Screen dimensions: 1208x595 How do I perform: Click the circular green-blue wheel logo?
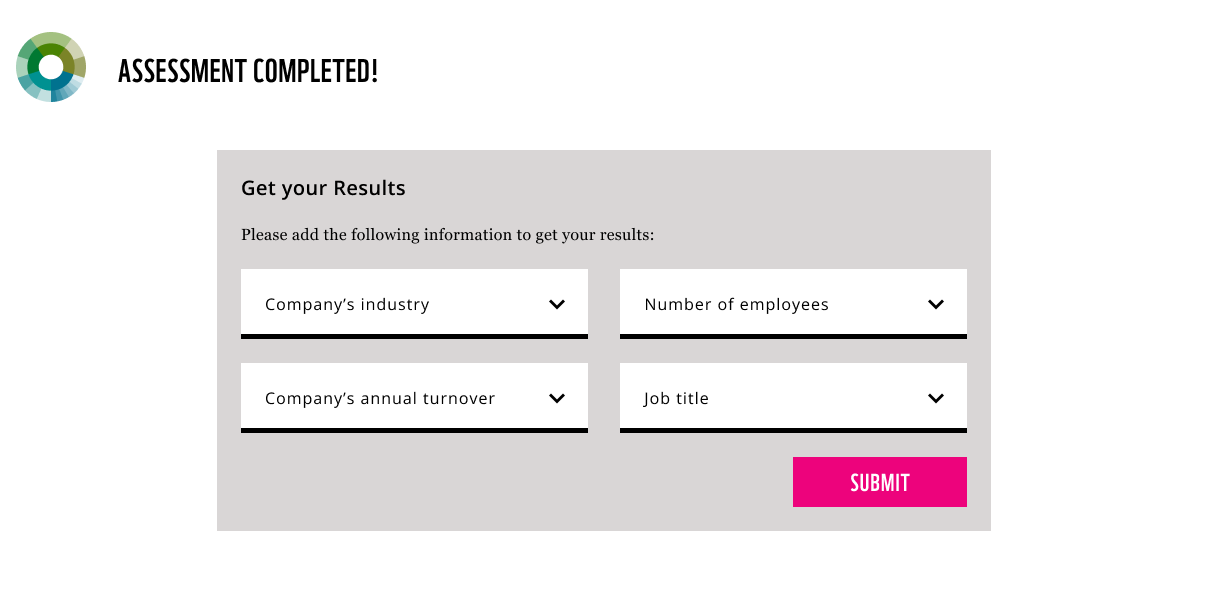51,67
